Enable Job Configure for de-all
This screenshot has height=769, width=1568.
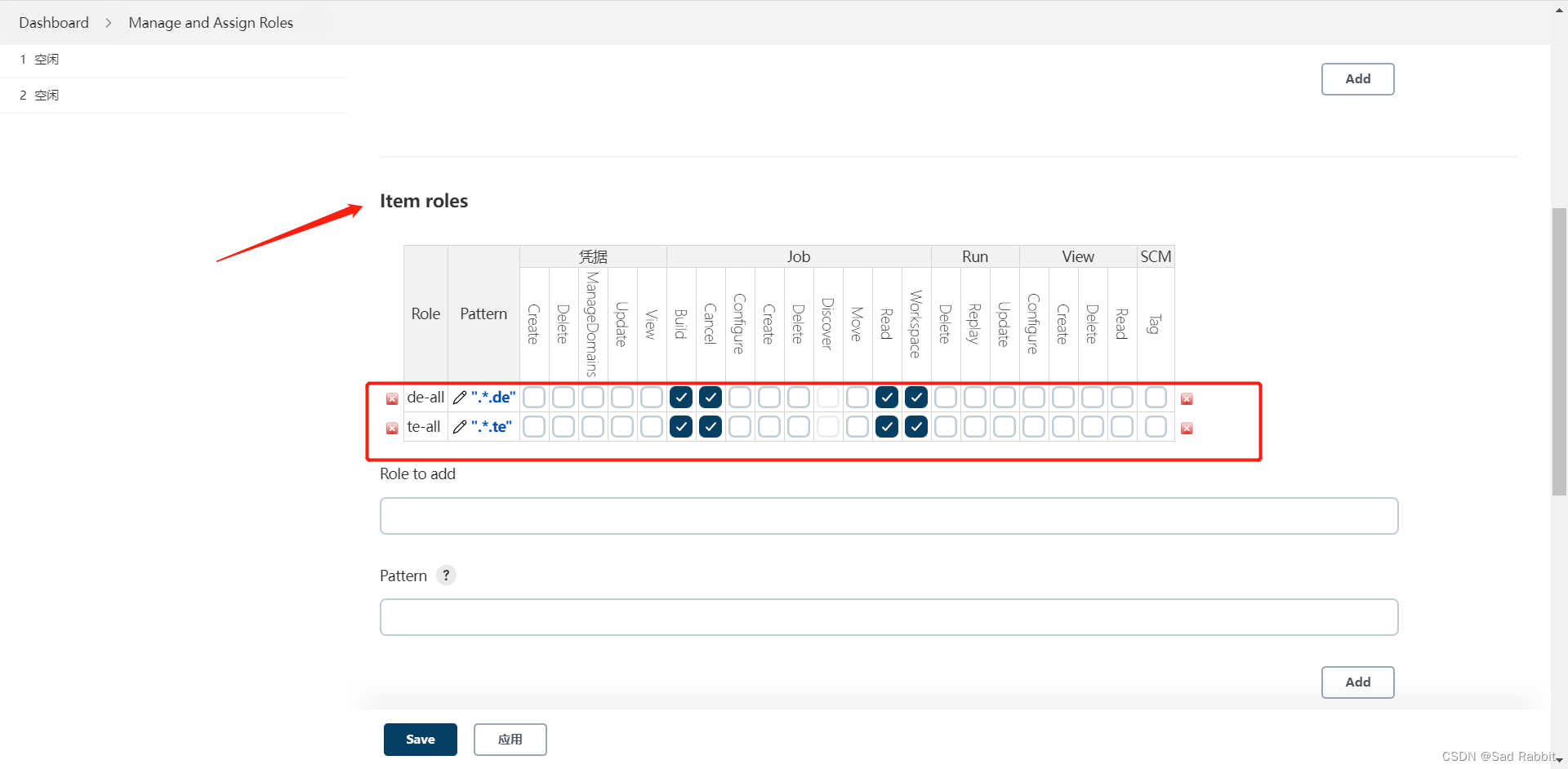[740, 398]
